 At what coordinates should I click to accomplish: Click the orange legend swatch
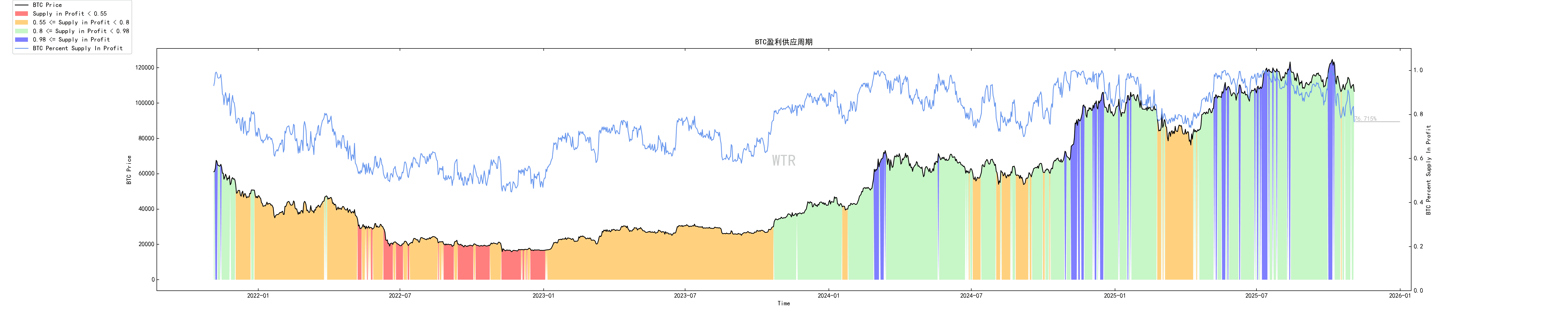pyautogui.click(x=21, y=22)
